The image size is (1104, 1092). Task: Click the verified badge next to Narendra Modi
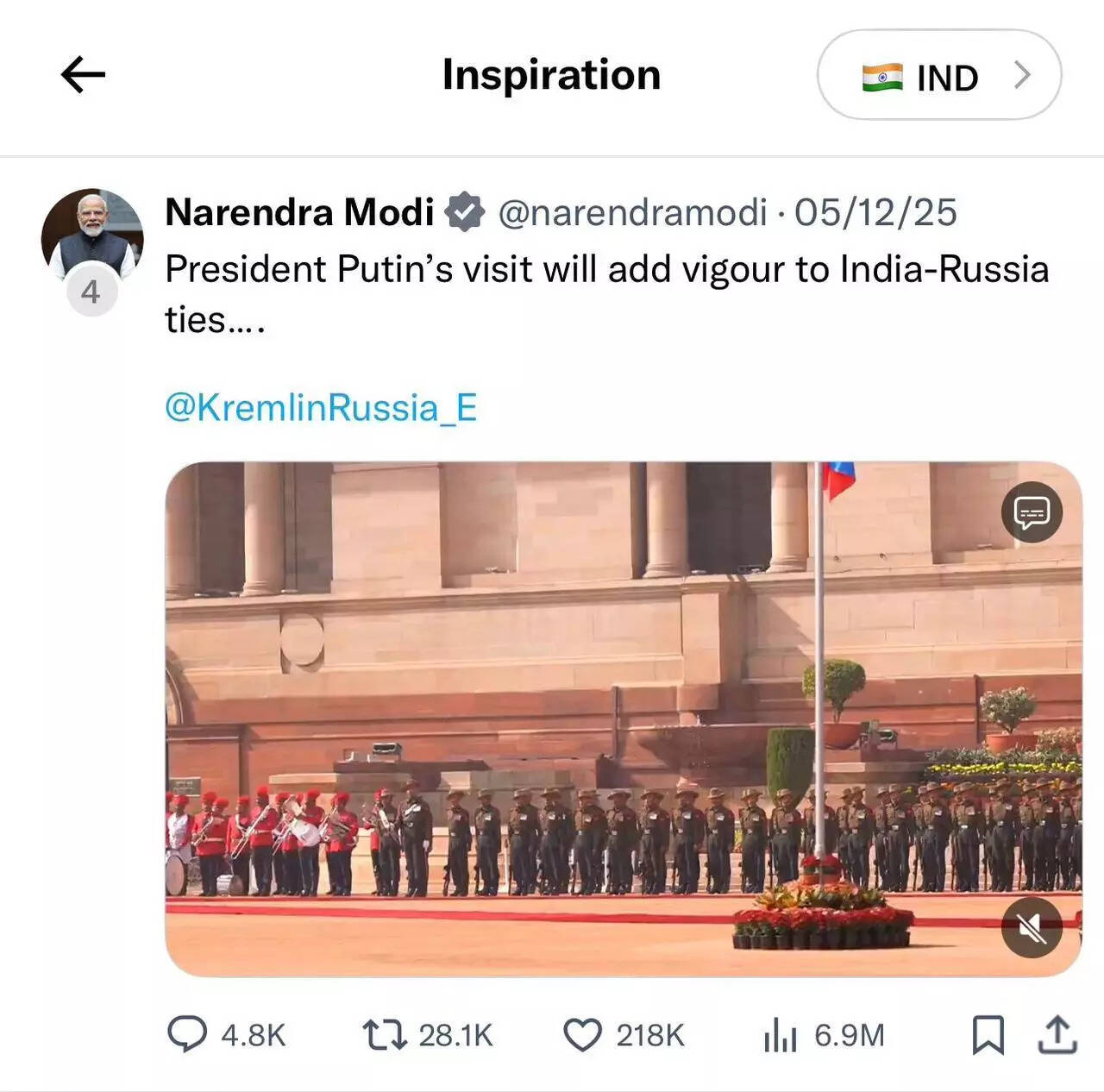pyautogui.click(x=464, y=210)
